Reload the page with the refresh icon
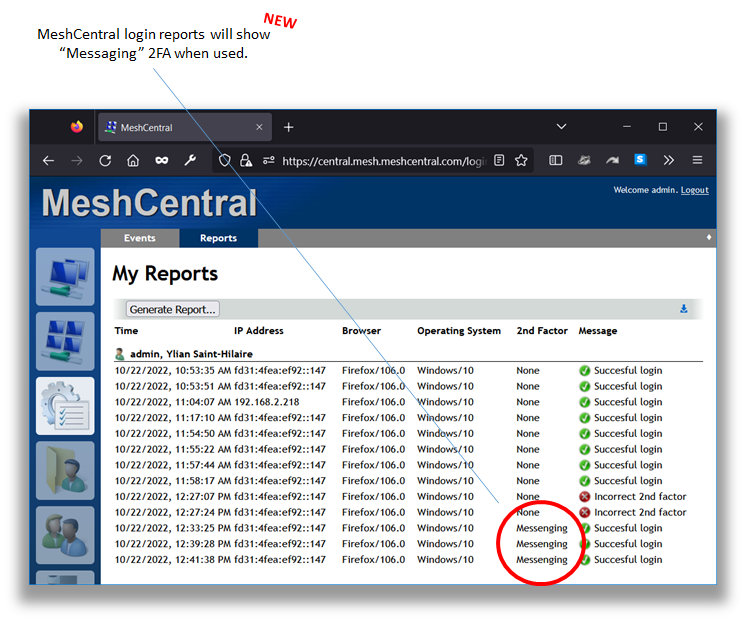Image resolution: width=746 pixels, height=622 pixels. [x=105, y=160]
